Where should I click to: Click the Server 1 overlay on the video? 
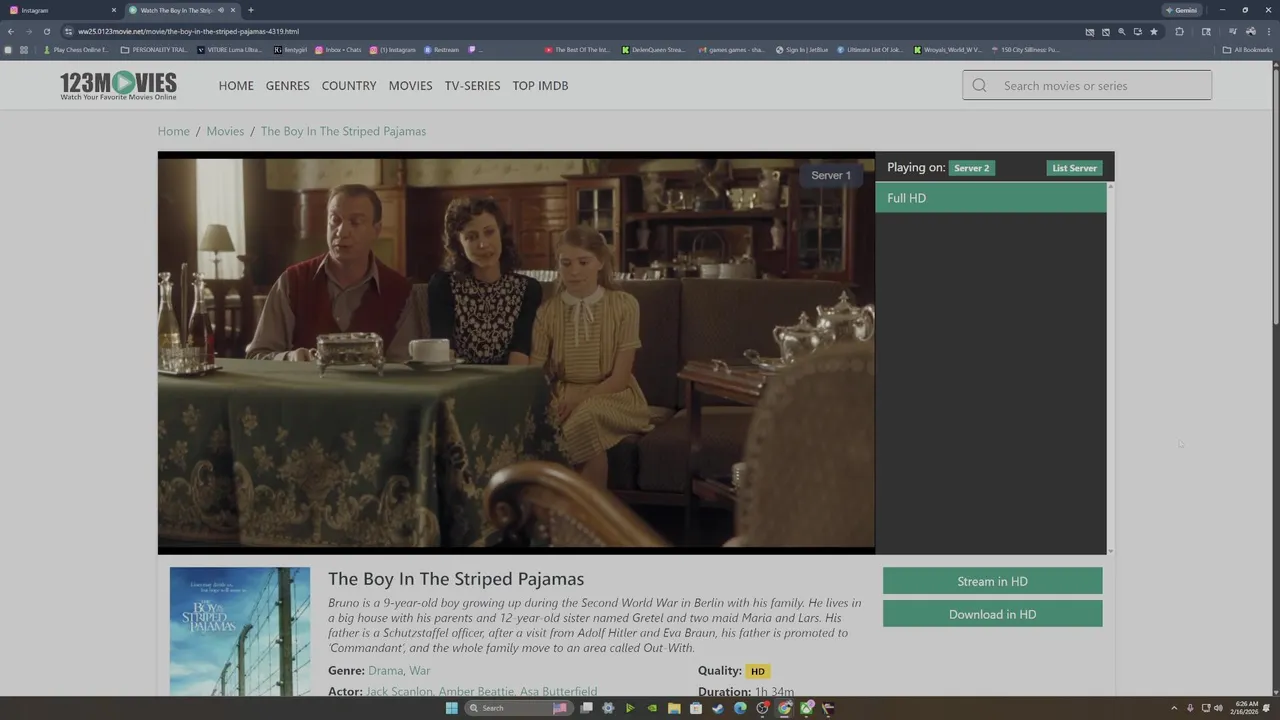click(831, 175)
